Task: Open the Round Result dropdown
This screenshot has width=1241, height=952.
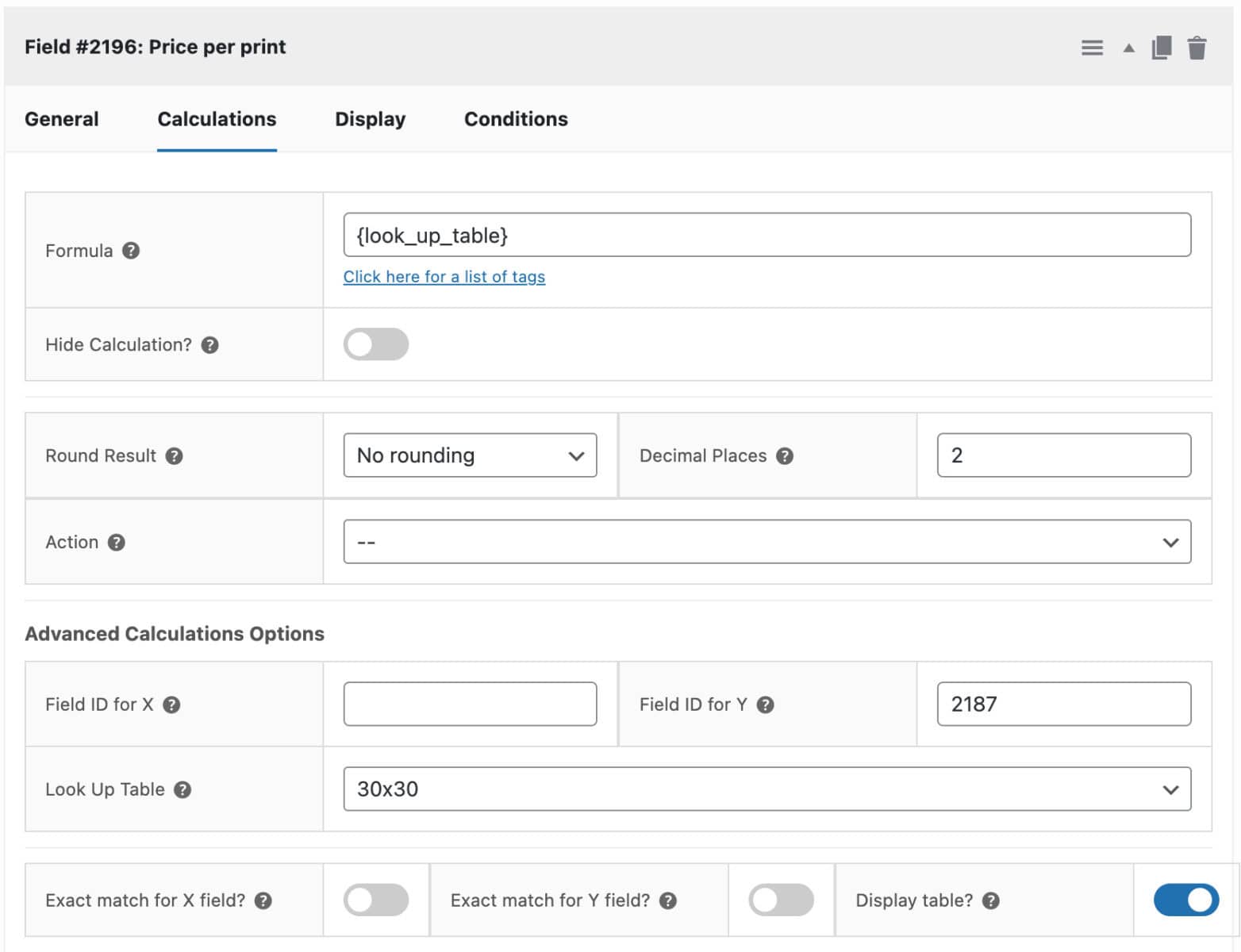Action: coord(470,455)
